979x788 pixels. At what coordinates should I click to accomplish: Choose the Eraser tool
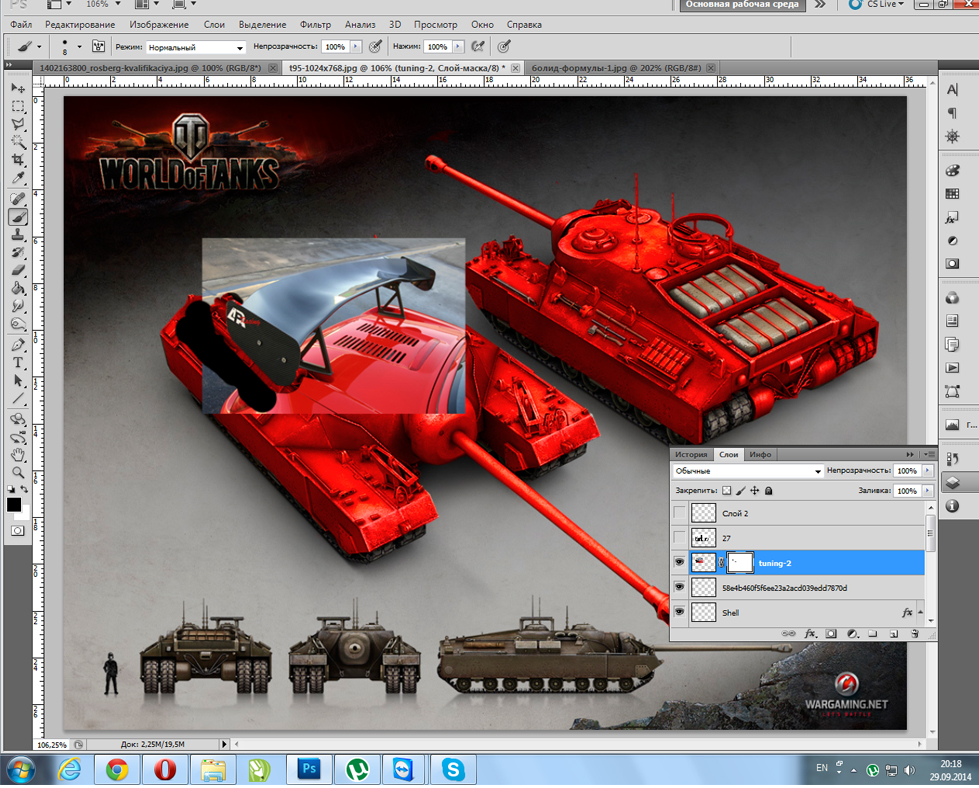pos(18,270)
